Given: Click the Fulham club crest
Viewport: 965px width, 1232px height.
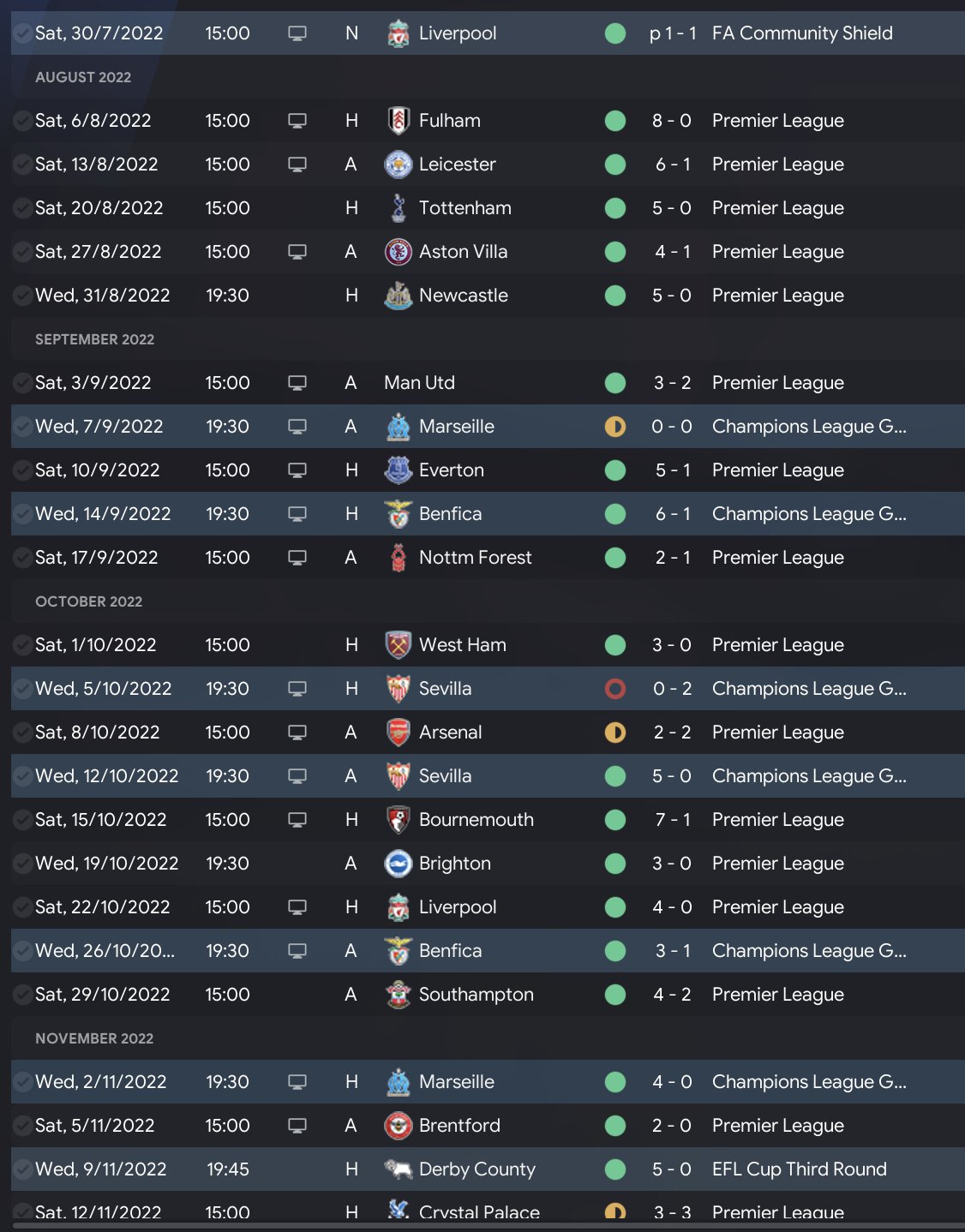Looking at the screenshot, I should [x=398, y=121].
